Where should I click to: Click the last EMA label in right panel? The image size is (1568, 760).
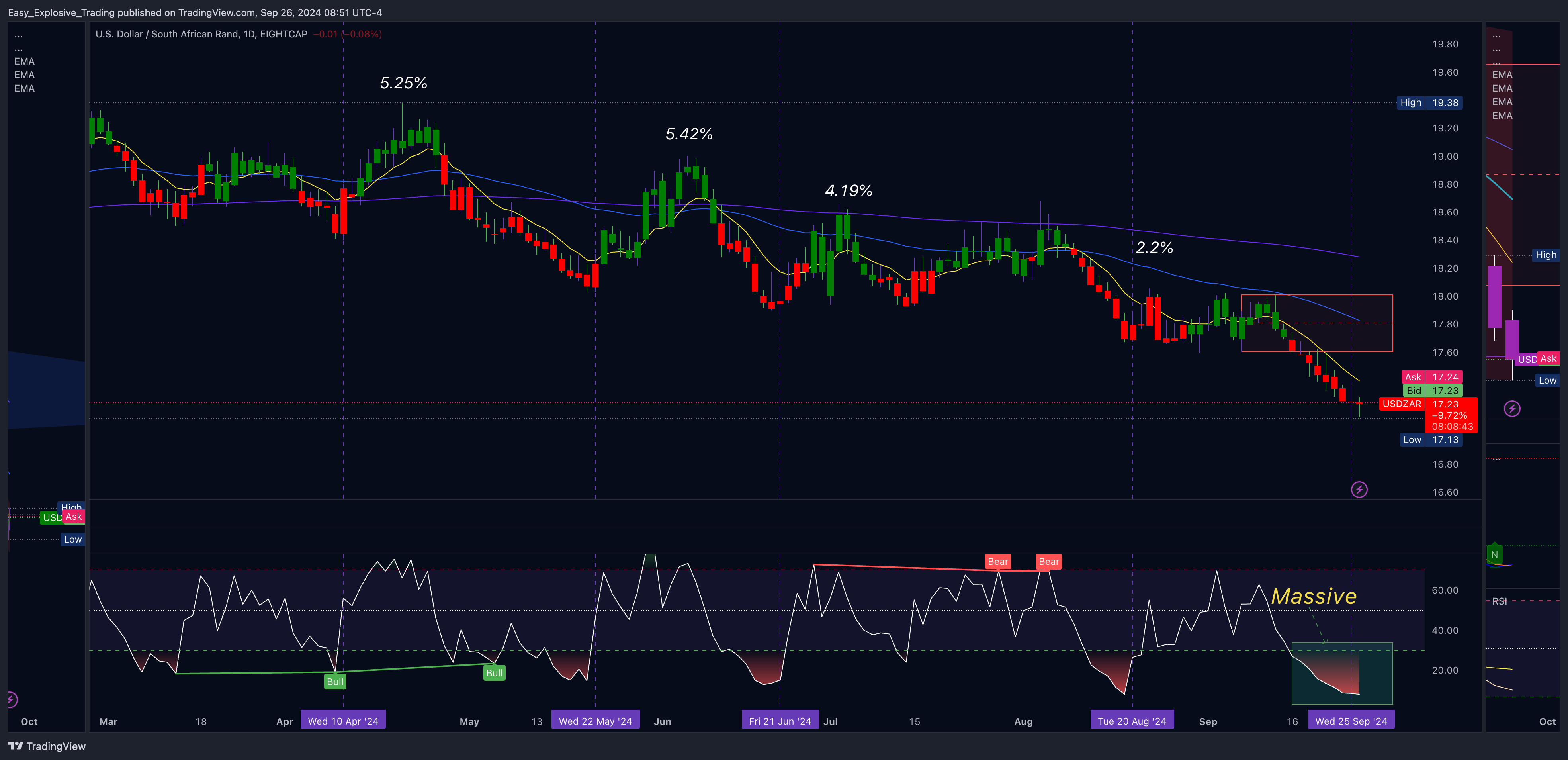[1502, 116]
